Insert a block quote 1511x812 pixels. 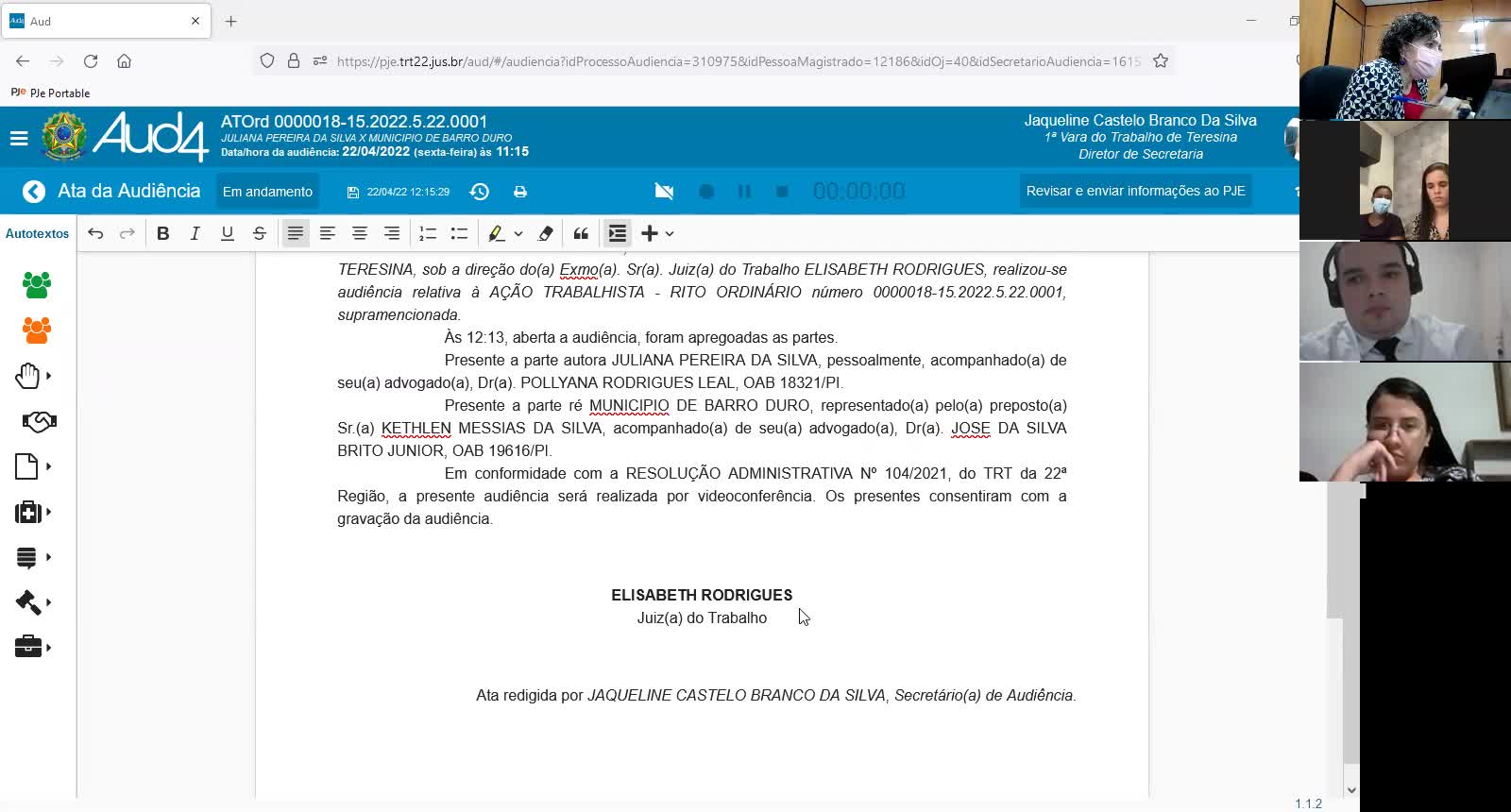[581, 233]
